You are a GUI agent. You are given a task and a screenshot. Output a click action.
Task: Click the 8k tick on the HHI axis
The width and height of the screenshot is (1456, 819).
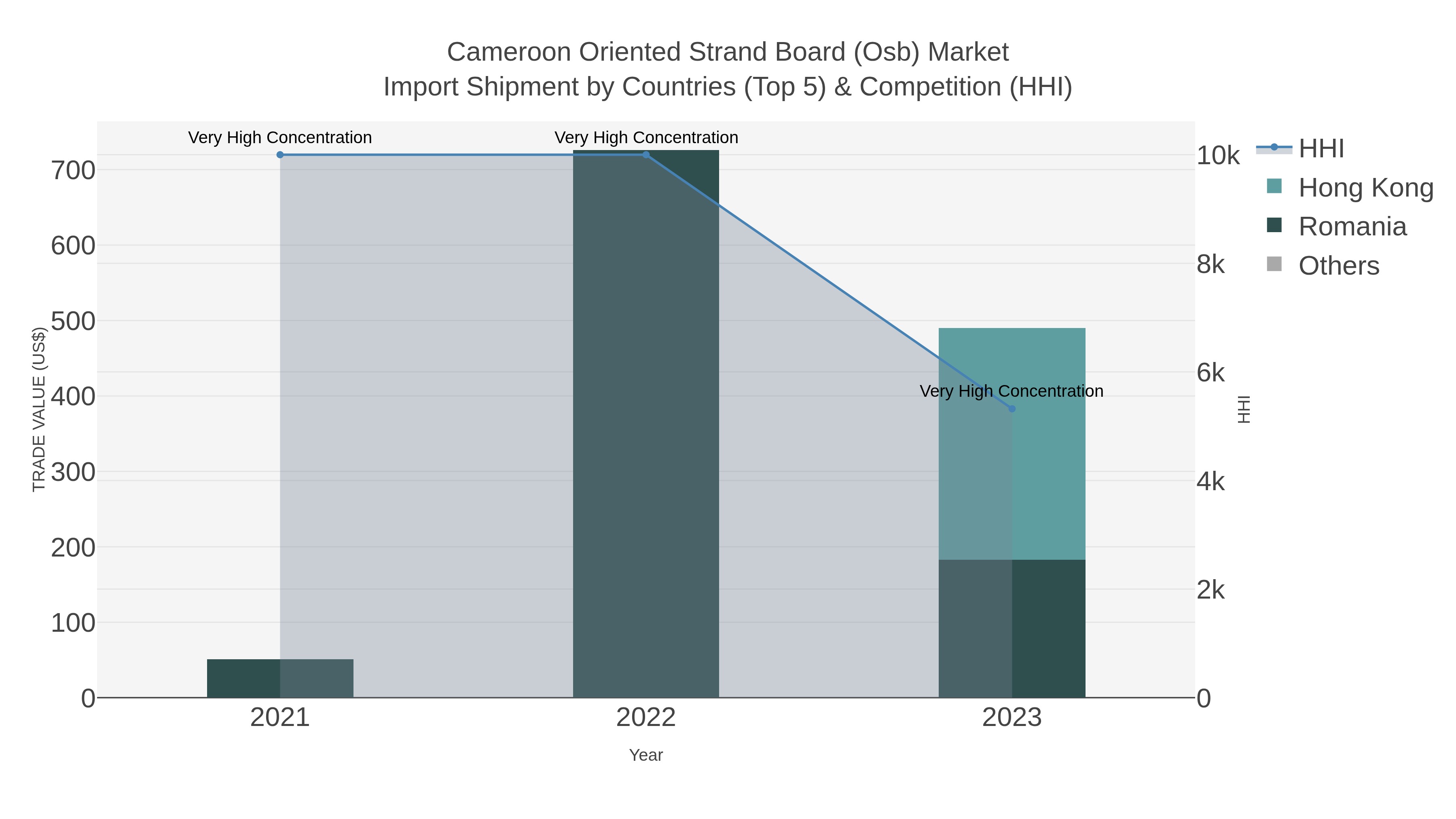1211,264
